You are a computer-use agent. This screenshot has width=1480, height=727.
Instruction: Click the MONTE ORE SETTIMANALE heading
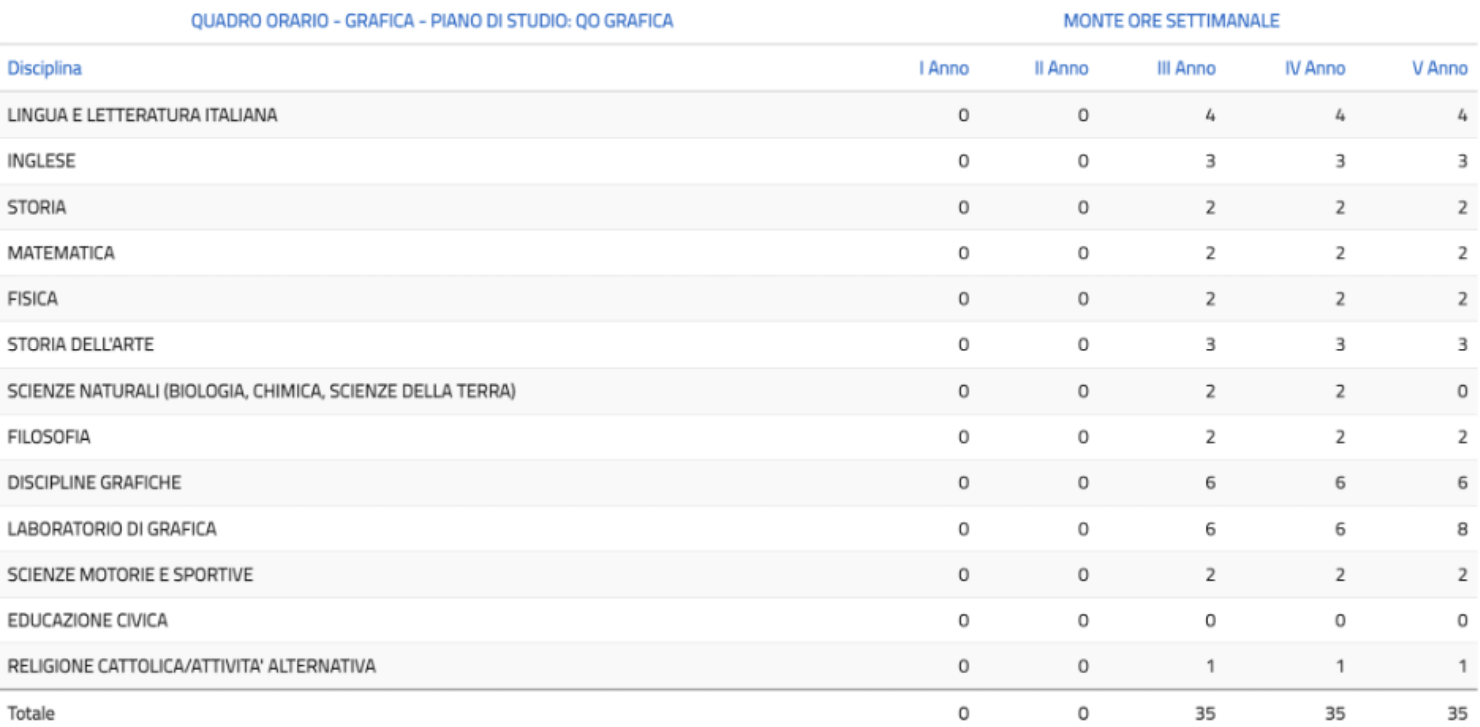[x=1171, y=21]
